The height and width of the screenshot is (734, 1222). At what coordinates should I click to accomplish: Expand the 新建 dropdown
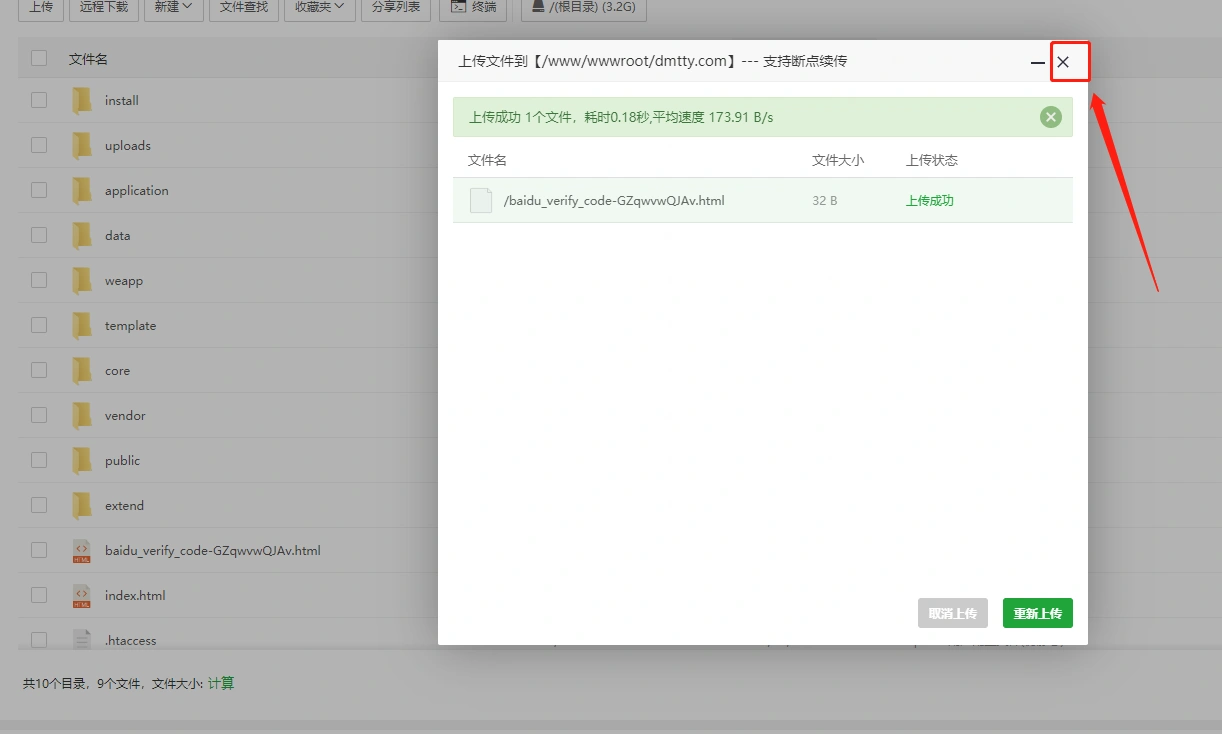(174, 8)
